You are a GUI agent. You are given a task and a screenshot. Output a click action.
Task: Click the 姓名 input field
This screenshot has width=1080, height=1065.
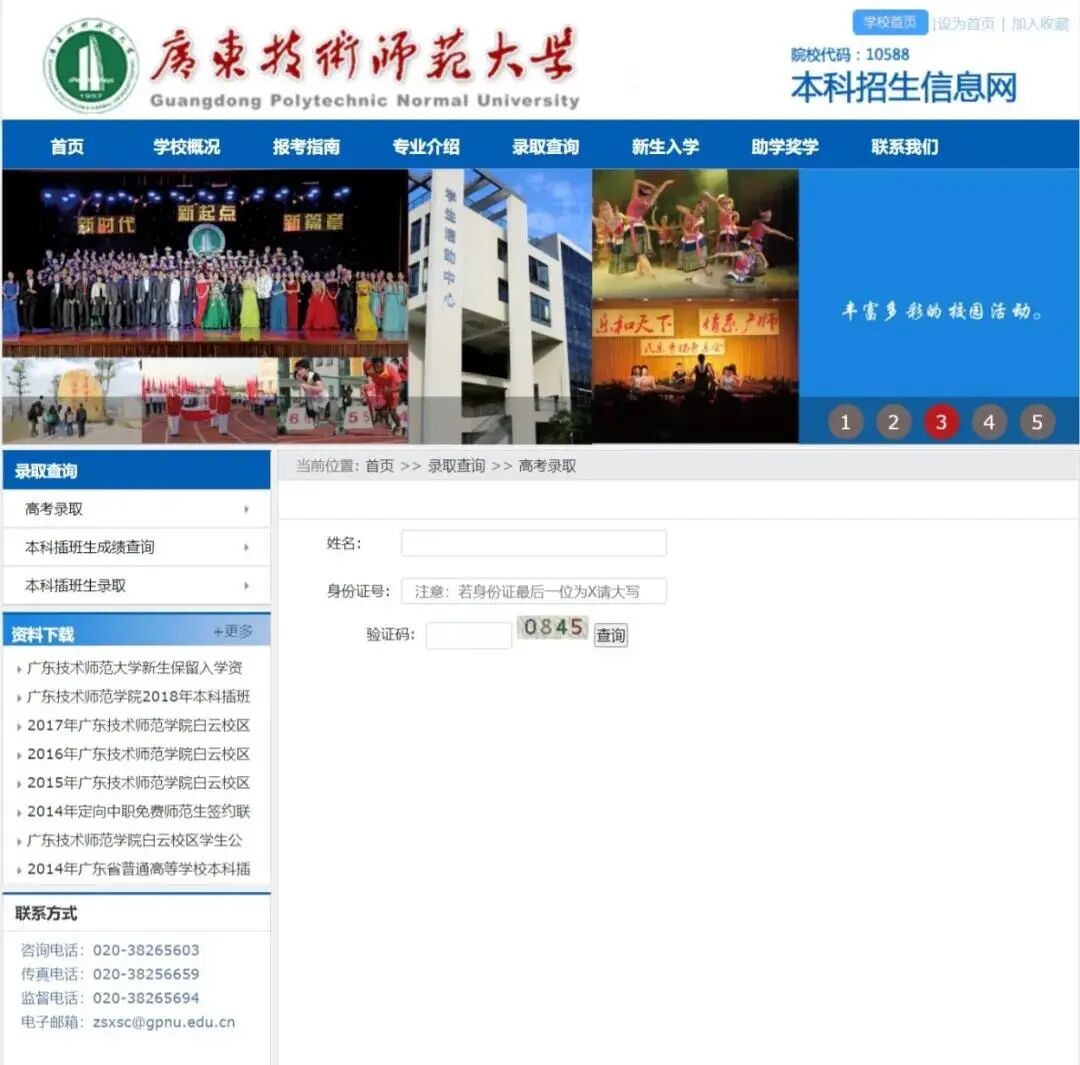[533, 543]
